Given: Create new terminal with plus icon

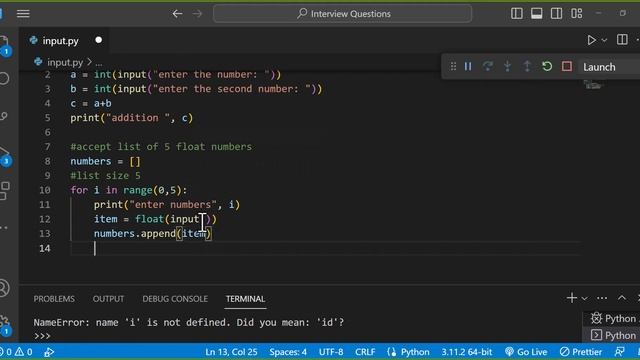Looking at the screenshot, I should click(x=571, y=298).
